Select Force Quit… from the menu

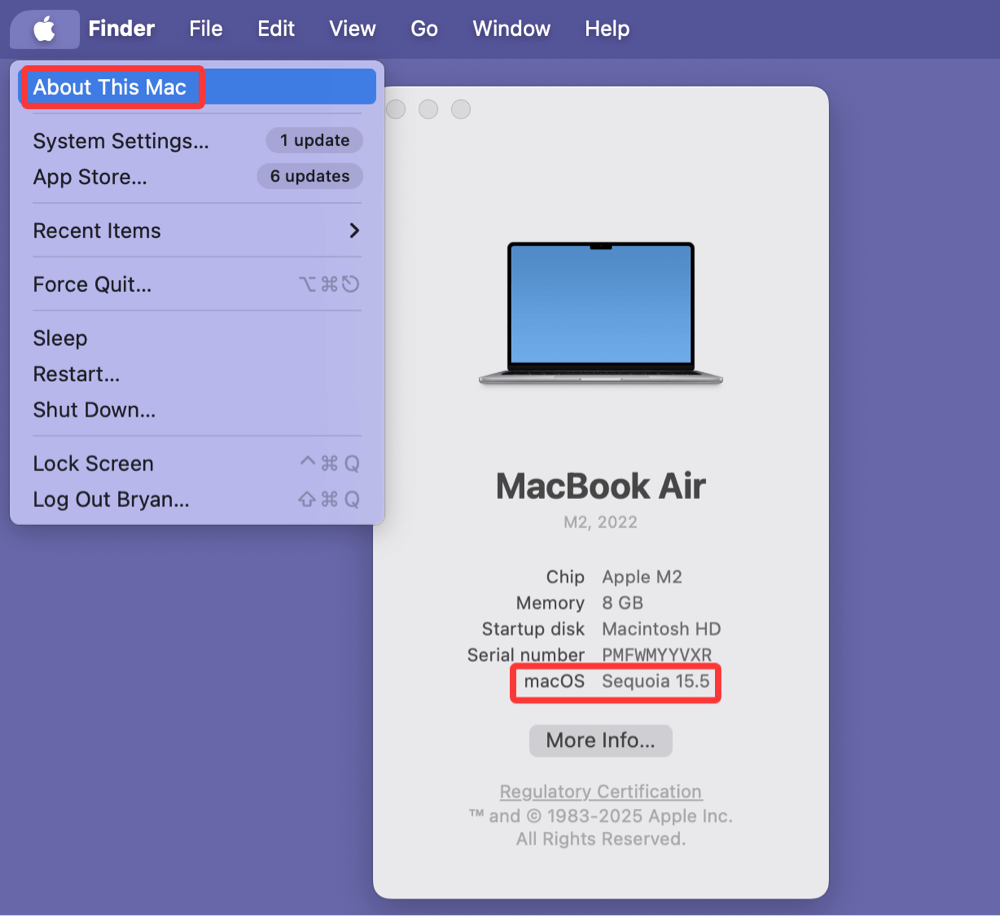[198, 284]
